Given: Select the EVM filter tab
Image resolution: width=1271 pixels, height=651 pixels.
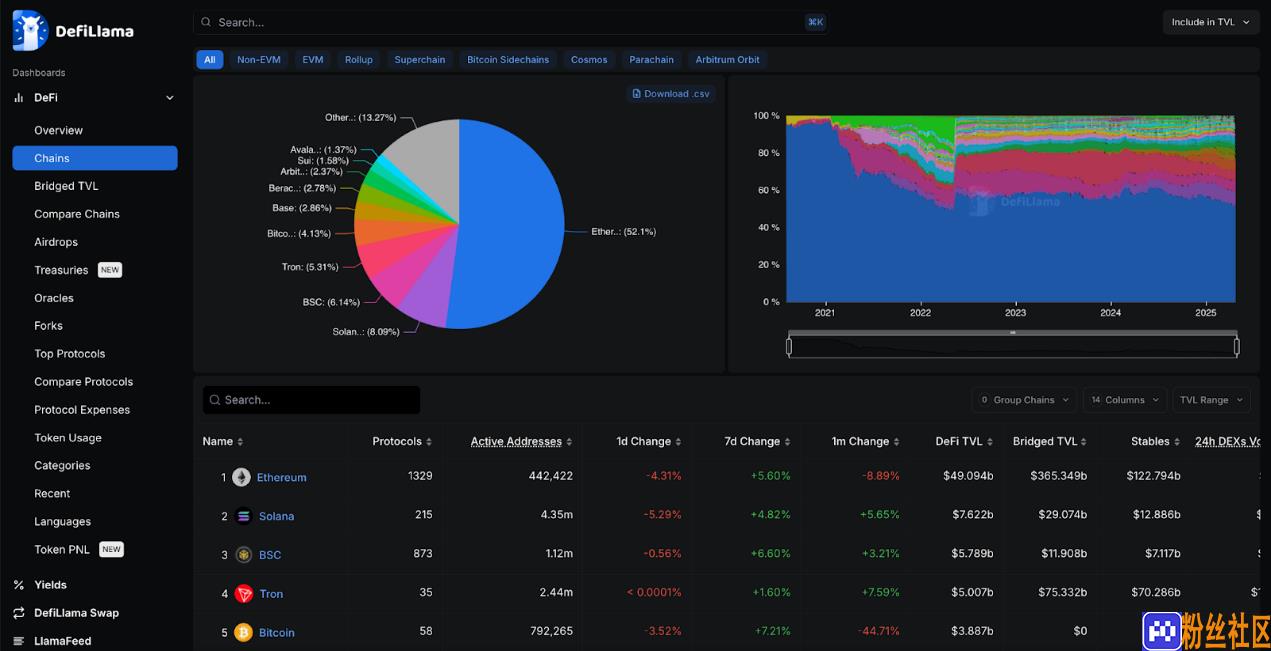Looking at the screenshot, I should (x=313, y=60).
